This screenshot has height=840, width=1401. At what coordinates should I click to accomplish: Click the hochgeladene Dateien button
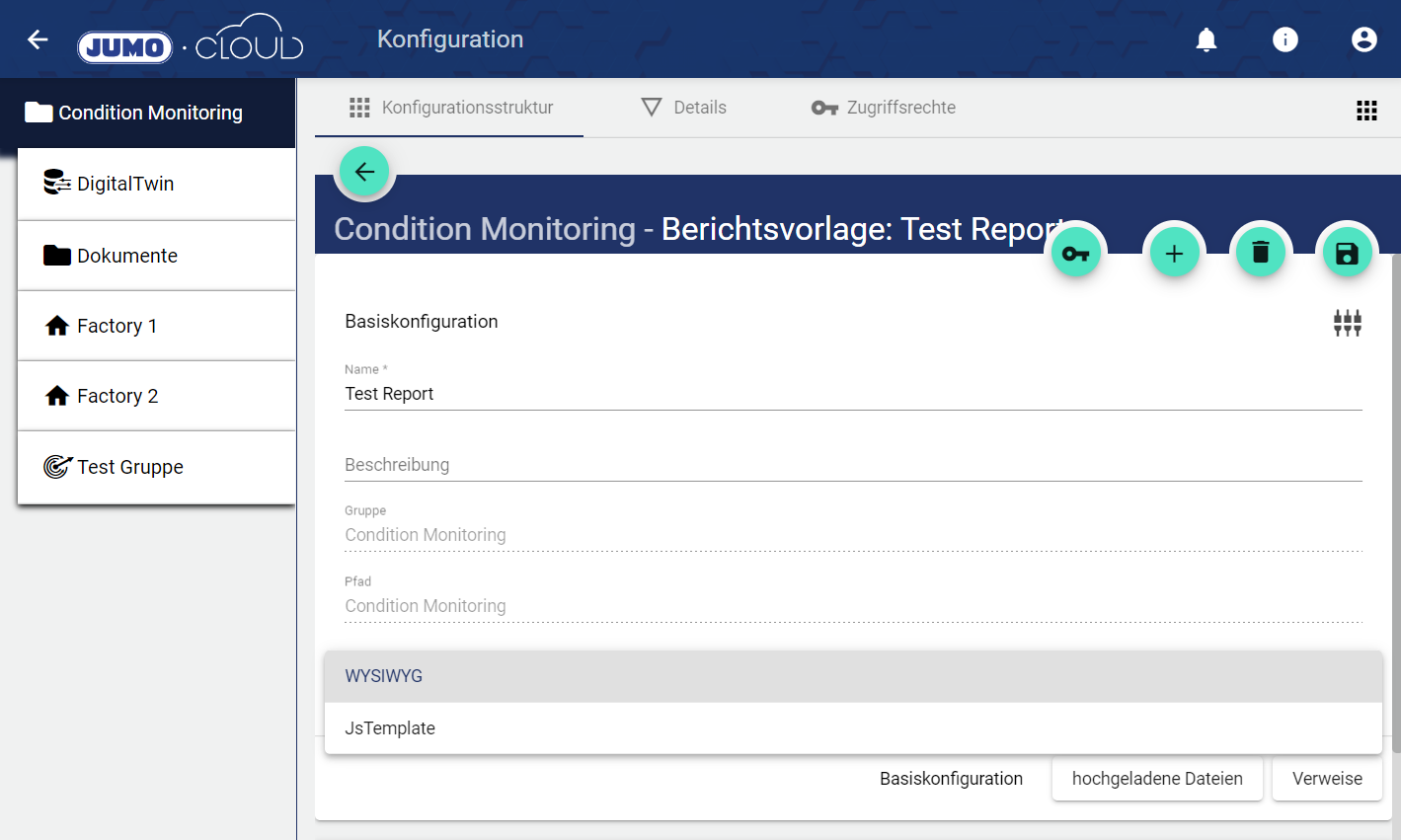1156,779
